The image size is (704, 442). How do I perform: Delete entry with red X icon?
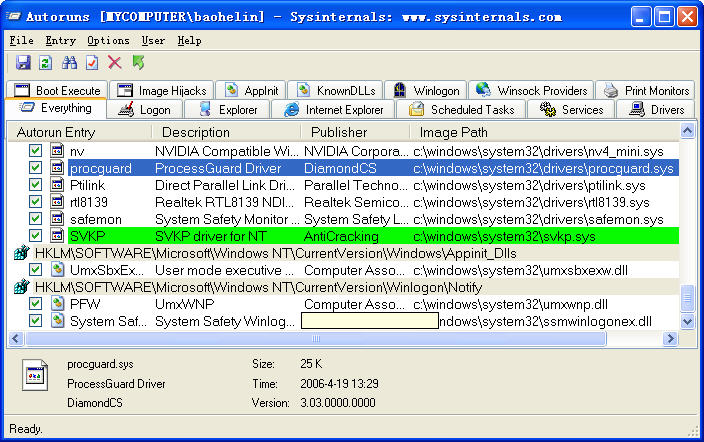114,62
